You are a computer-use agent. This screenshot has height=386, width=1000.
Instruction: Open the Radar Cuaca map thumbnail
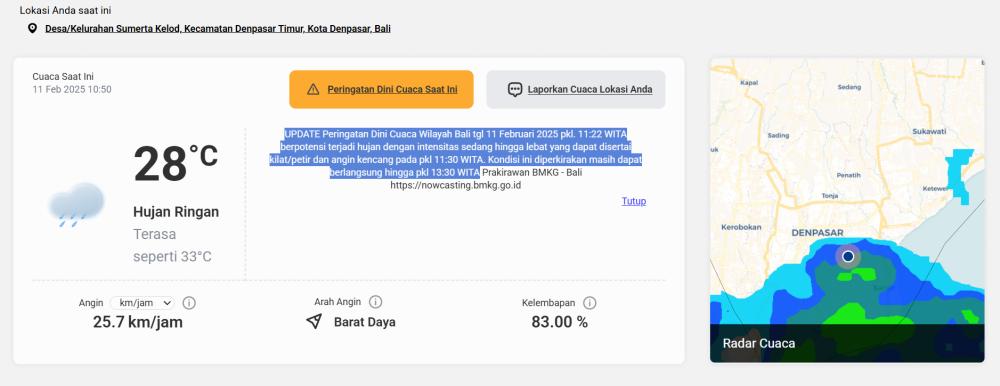[x=847, y=211]
